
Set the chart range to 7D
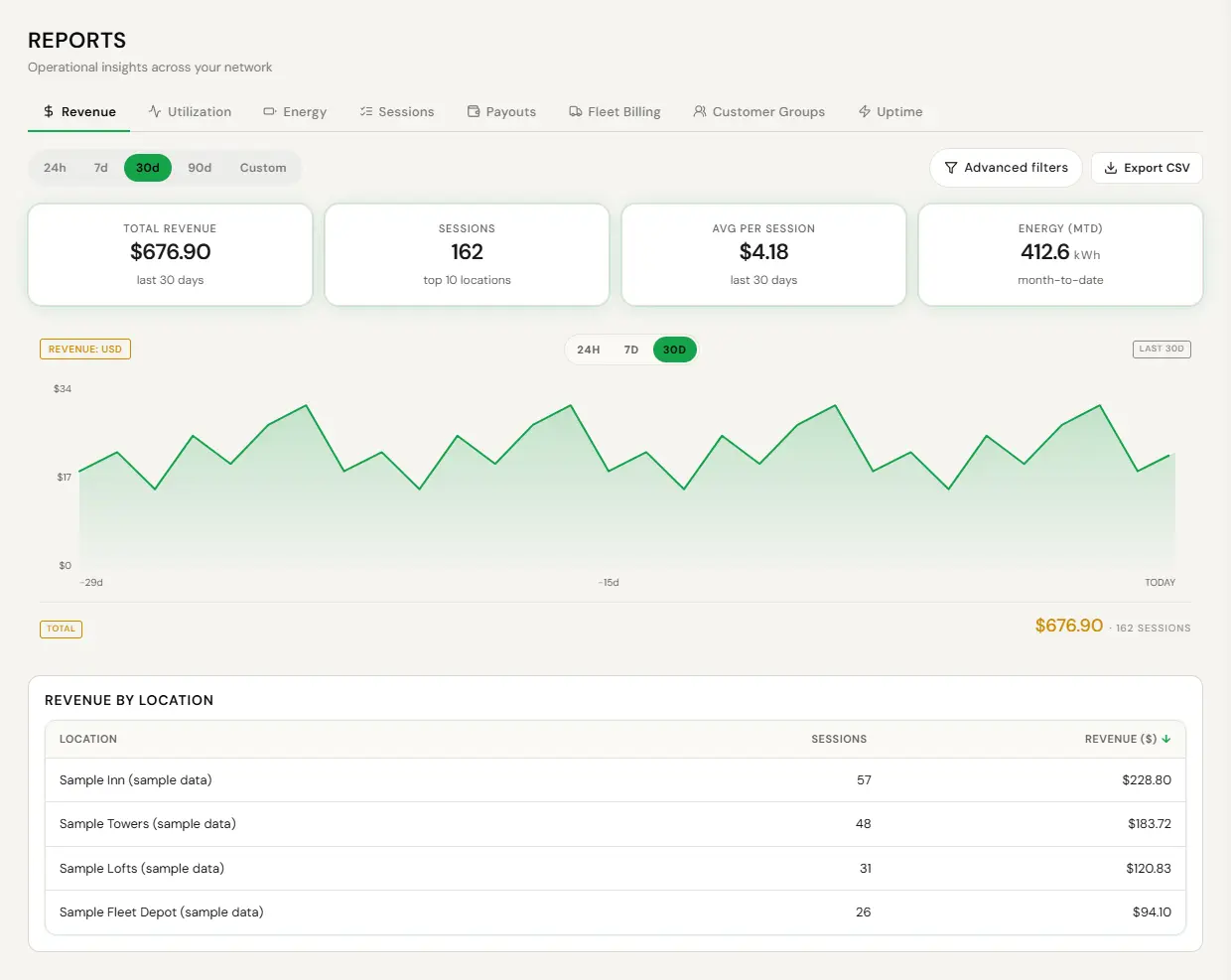[x=631, y=350]
